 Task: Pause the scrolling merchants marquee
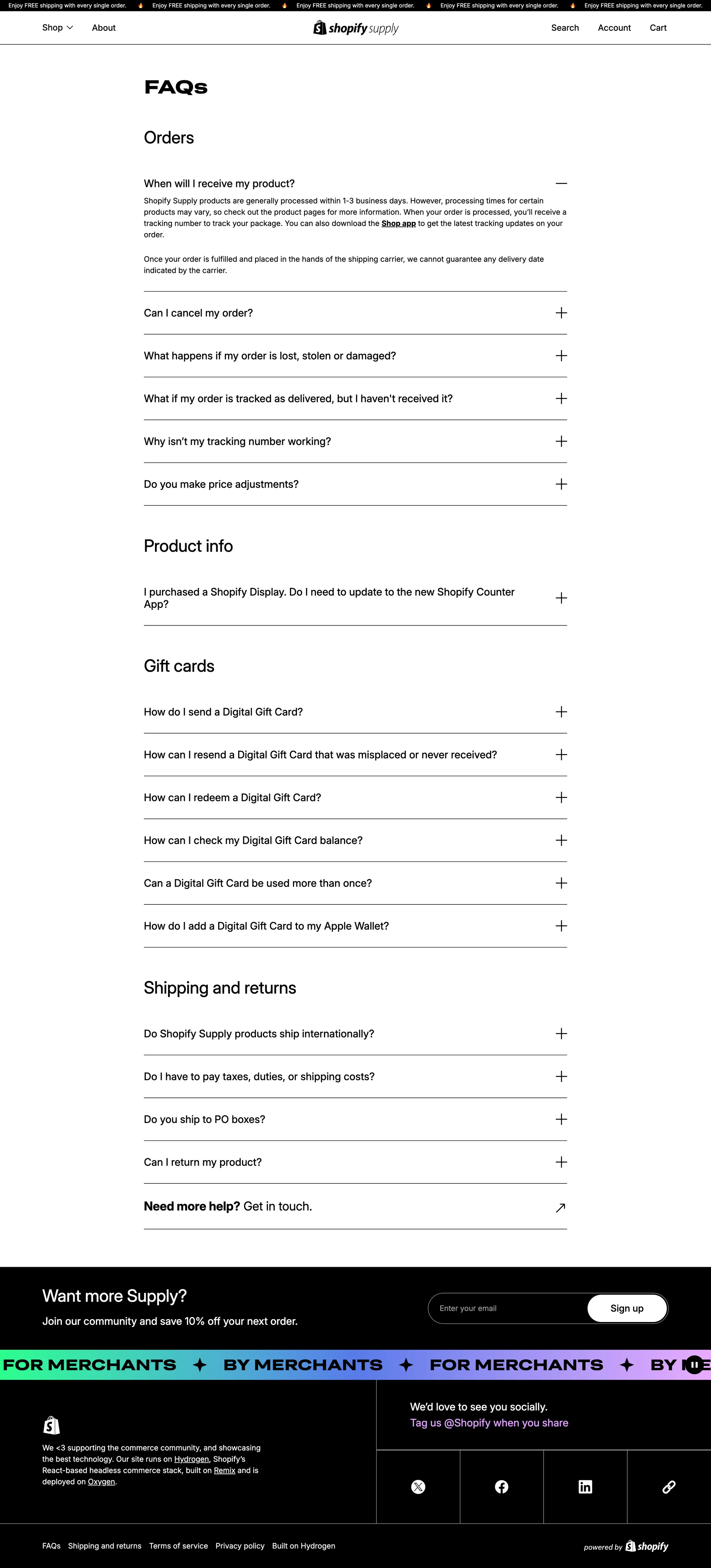point(694,1365)
